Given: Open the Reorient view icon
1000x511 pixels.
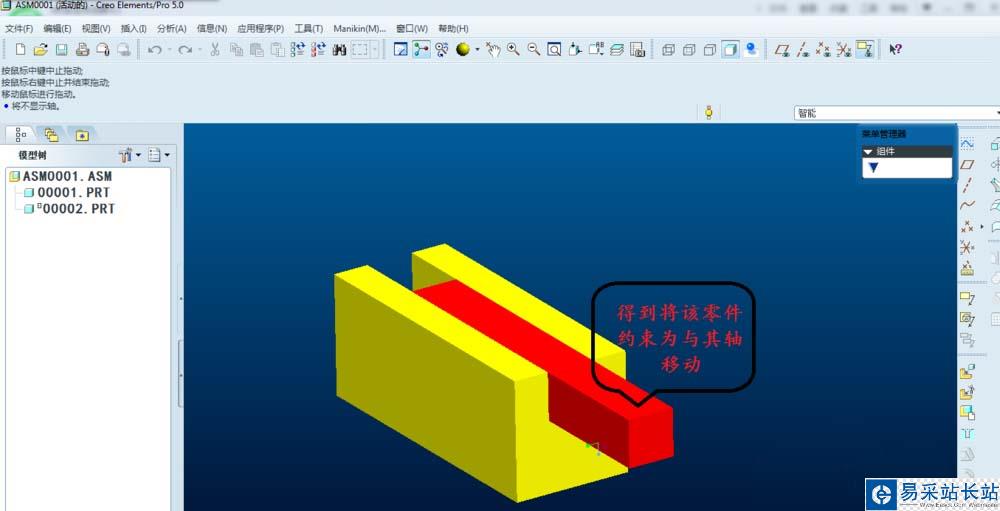Looking at the screenshot, I should pos(575,49).
